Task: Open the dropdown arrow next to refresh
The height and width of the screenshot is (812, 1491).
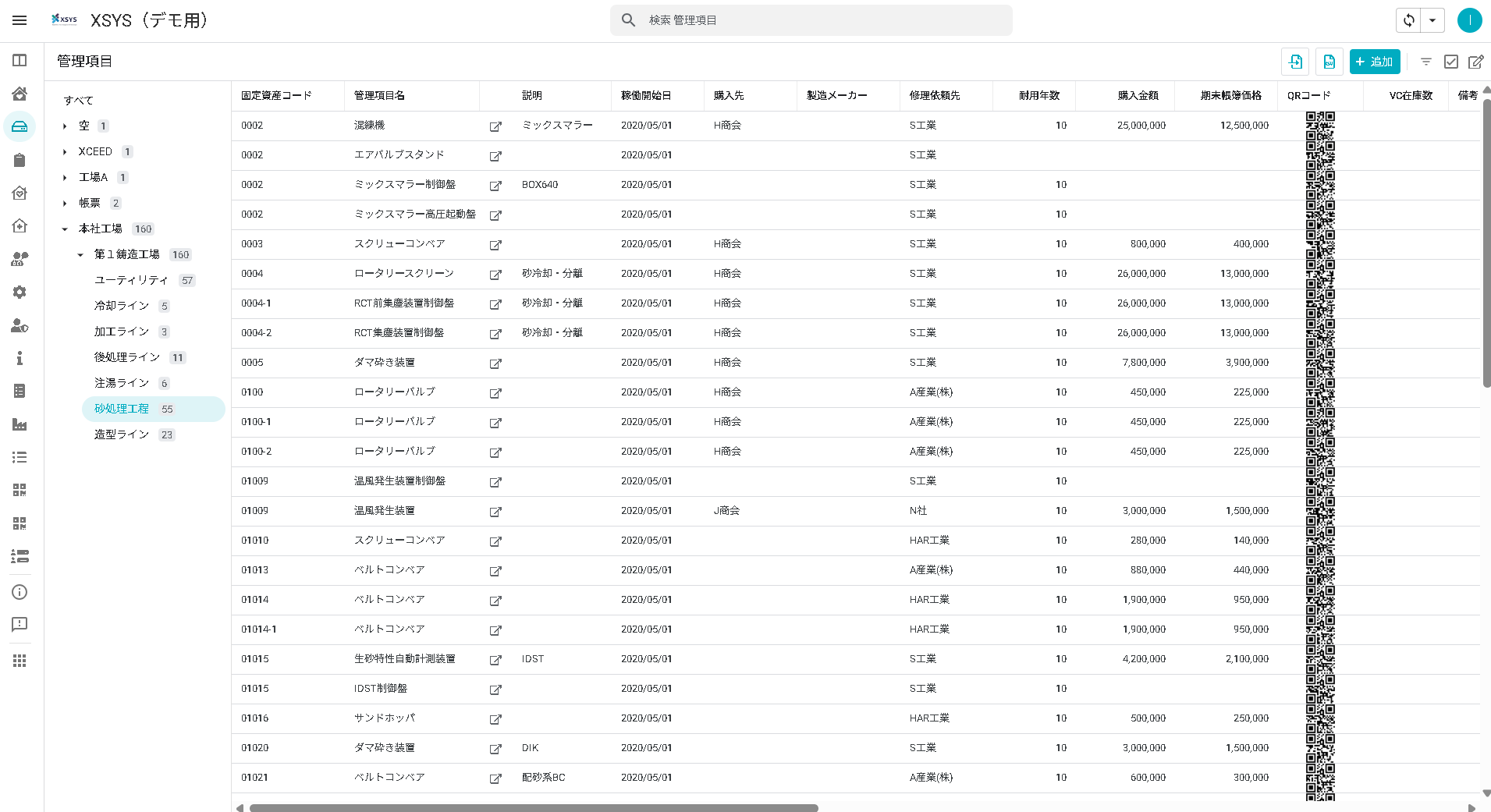Action: (1432, 20)
